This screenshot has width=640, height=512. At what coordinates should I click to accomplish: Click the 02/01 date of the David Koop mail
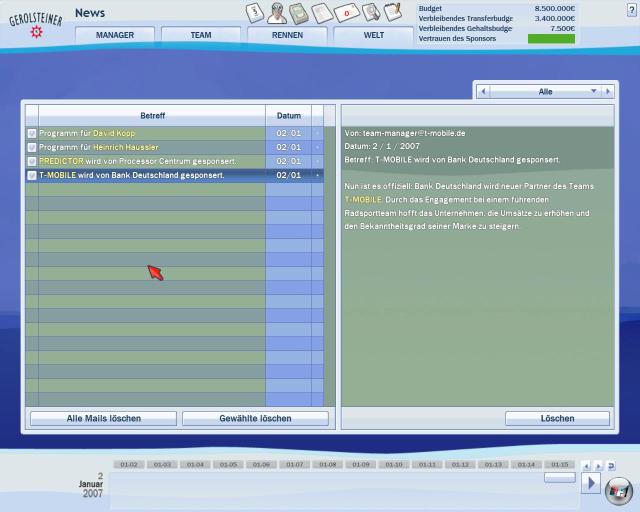click(289, 134)
